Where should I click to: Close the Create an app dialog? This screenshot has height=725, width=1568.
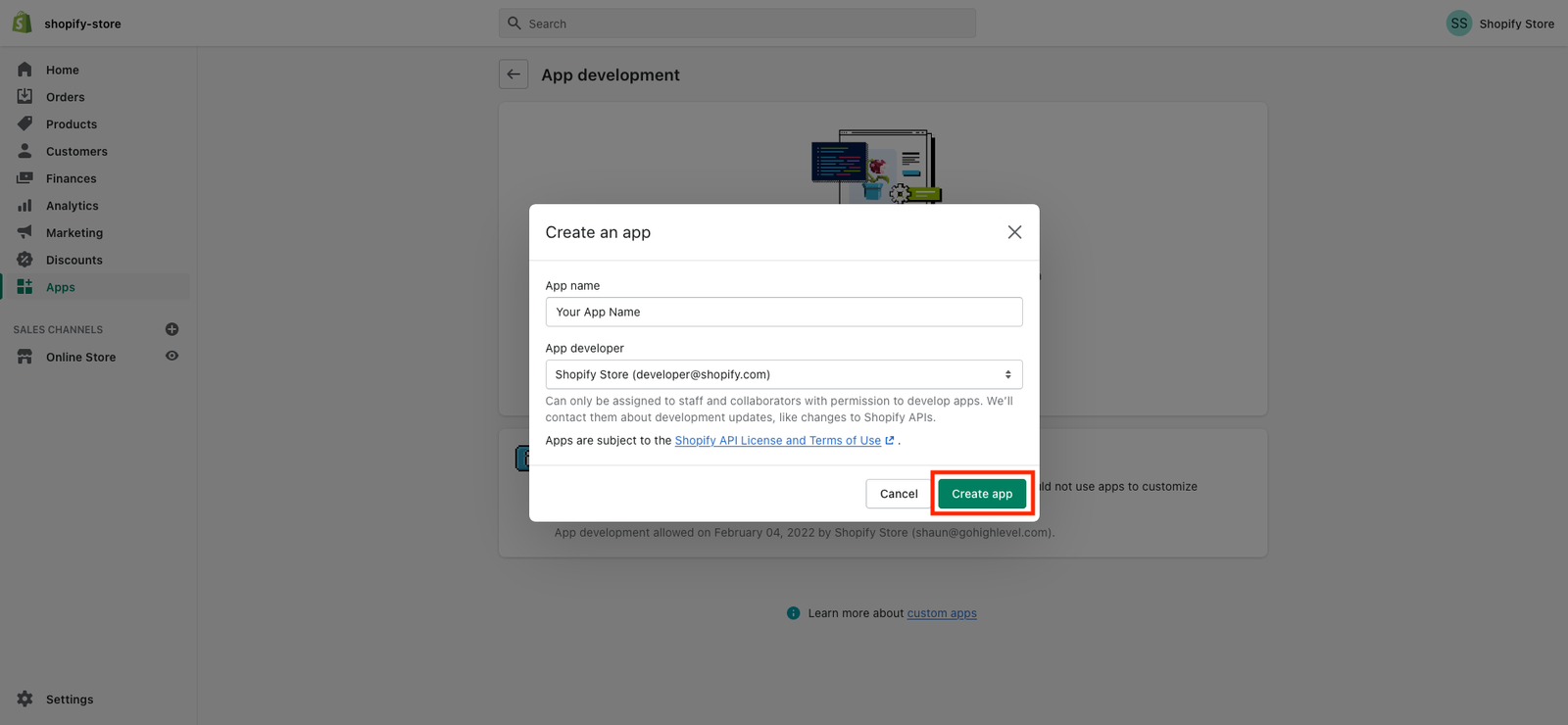[x=1014, y=232]
